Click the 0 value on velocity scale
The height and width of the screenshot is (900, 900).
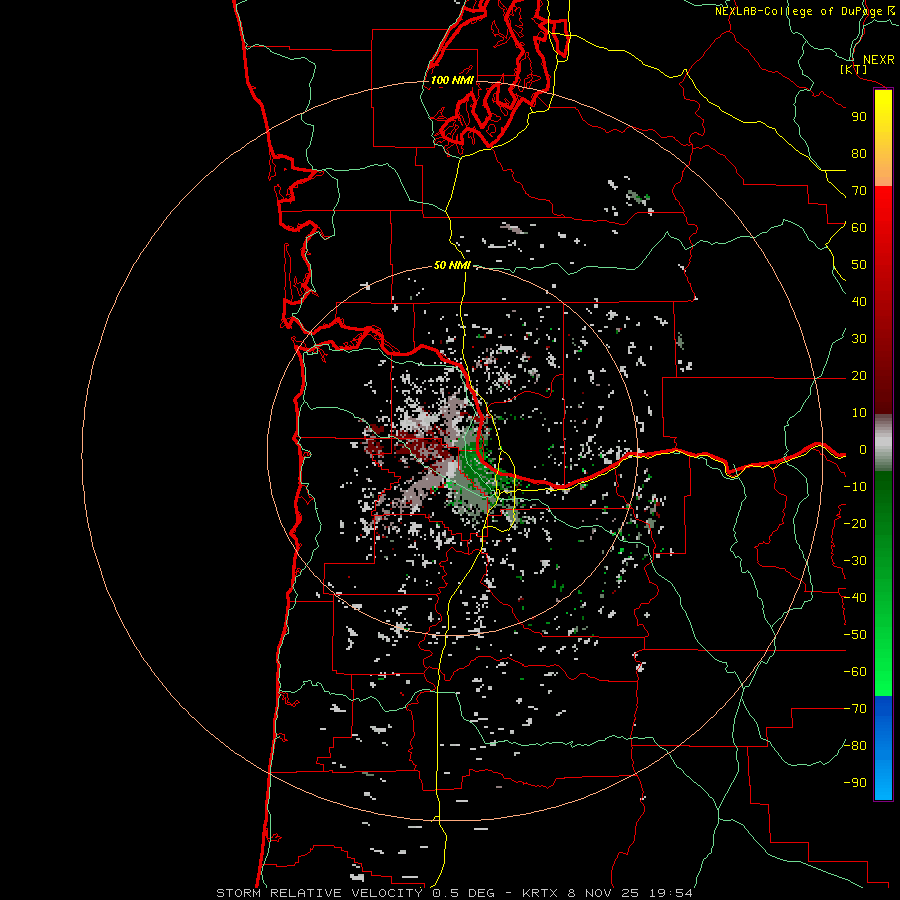pyautogui.click(x=862, y=450)
